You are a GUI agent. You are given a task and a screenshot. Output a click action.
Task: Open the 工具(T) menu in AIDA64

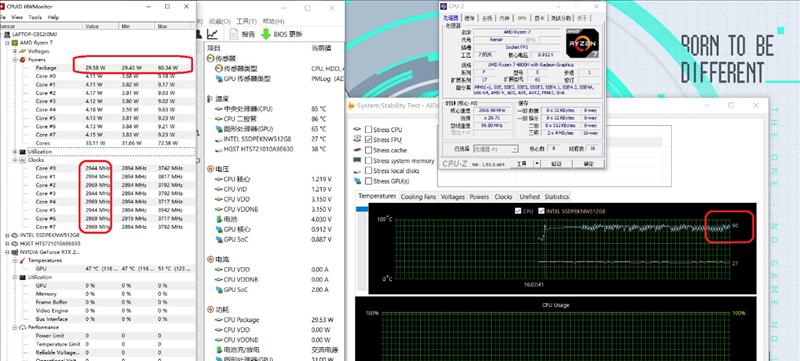coord(246,21)
